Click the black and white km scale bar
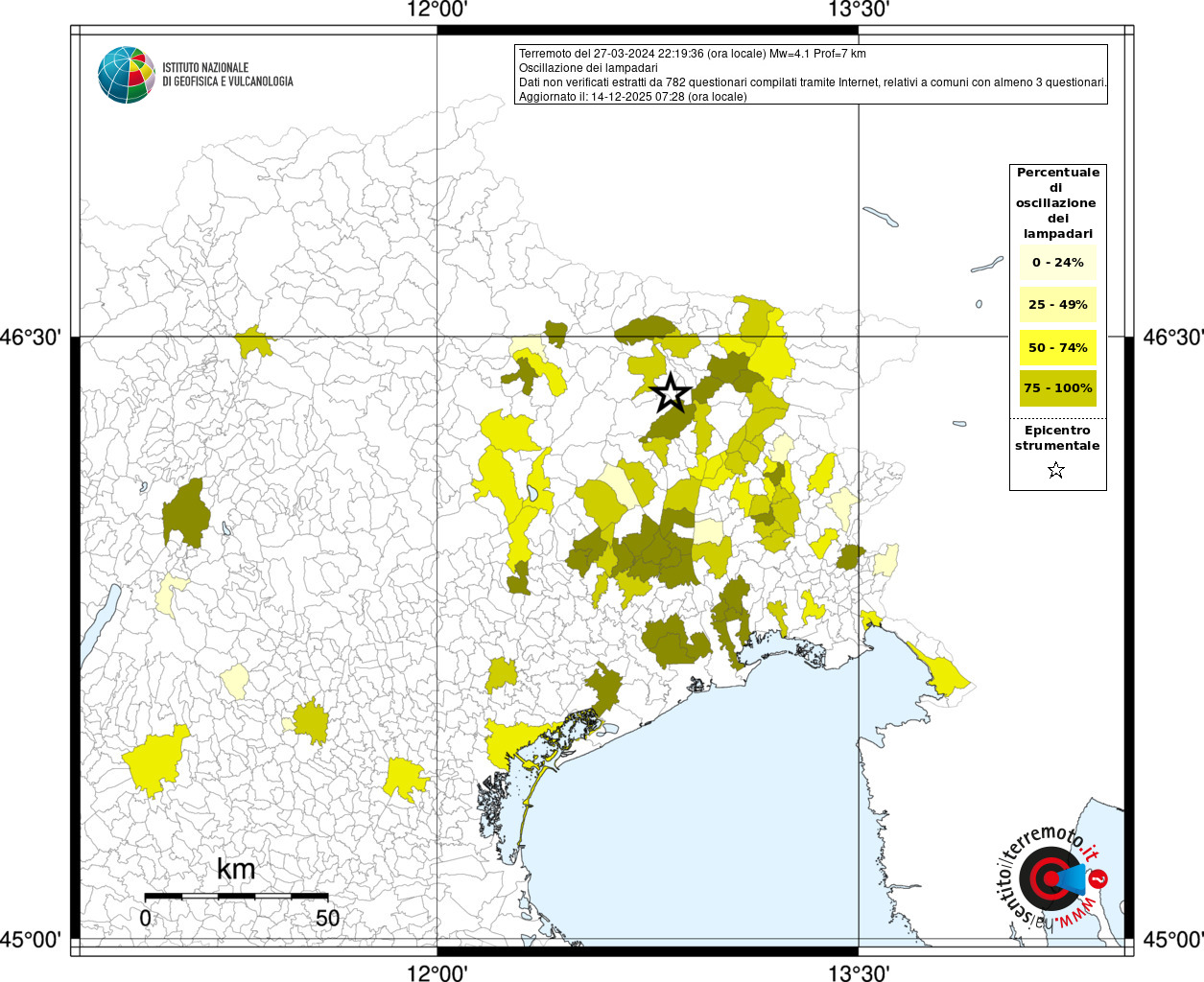Image resolution: width=1204 pixels, height=982 pixels. 236,896
